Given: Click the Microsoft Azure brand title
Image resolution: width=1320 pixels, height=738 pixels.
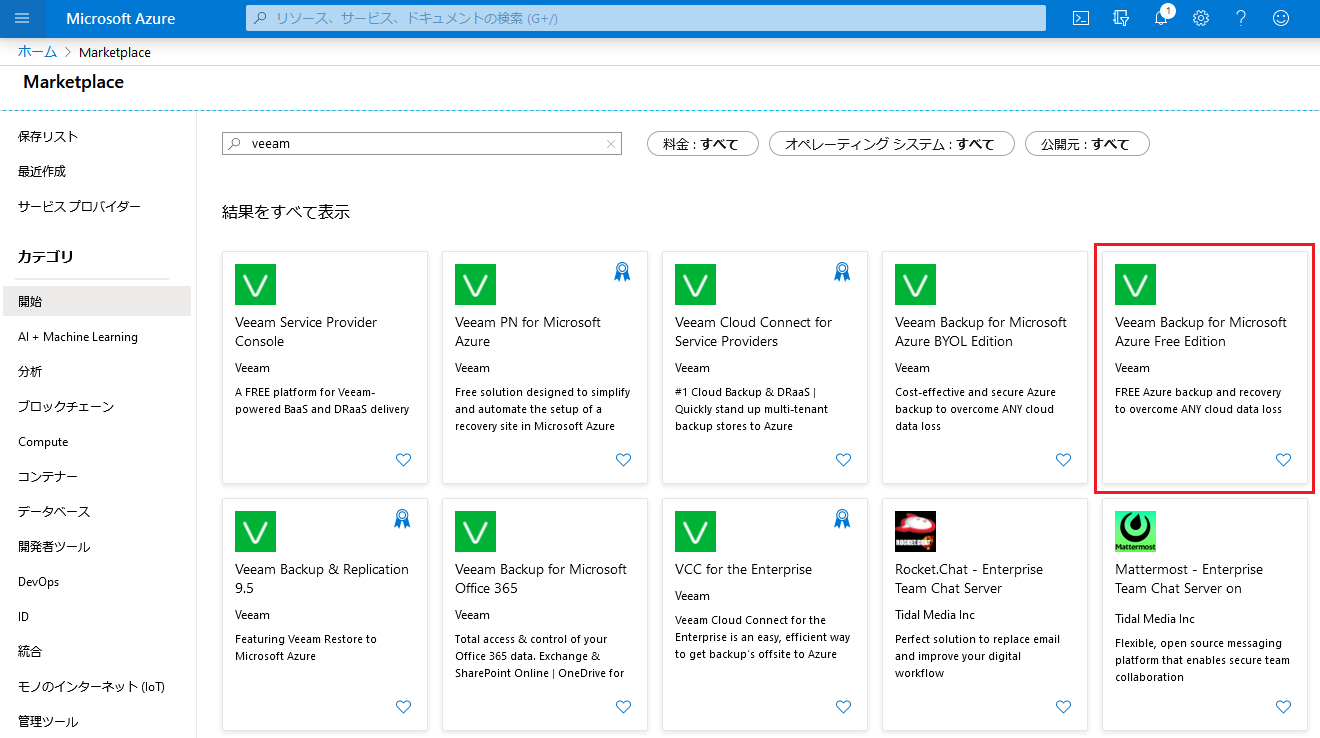Looking at the screenshot, I should point(121,18).
